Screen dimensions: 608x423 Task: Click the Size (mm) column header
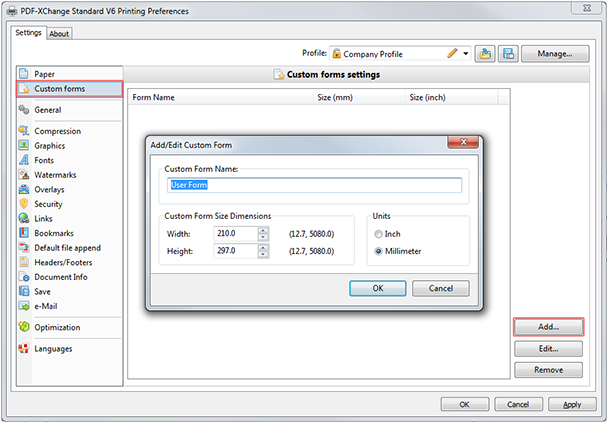click(359, 97)
